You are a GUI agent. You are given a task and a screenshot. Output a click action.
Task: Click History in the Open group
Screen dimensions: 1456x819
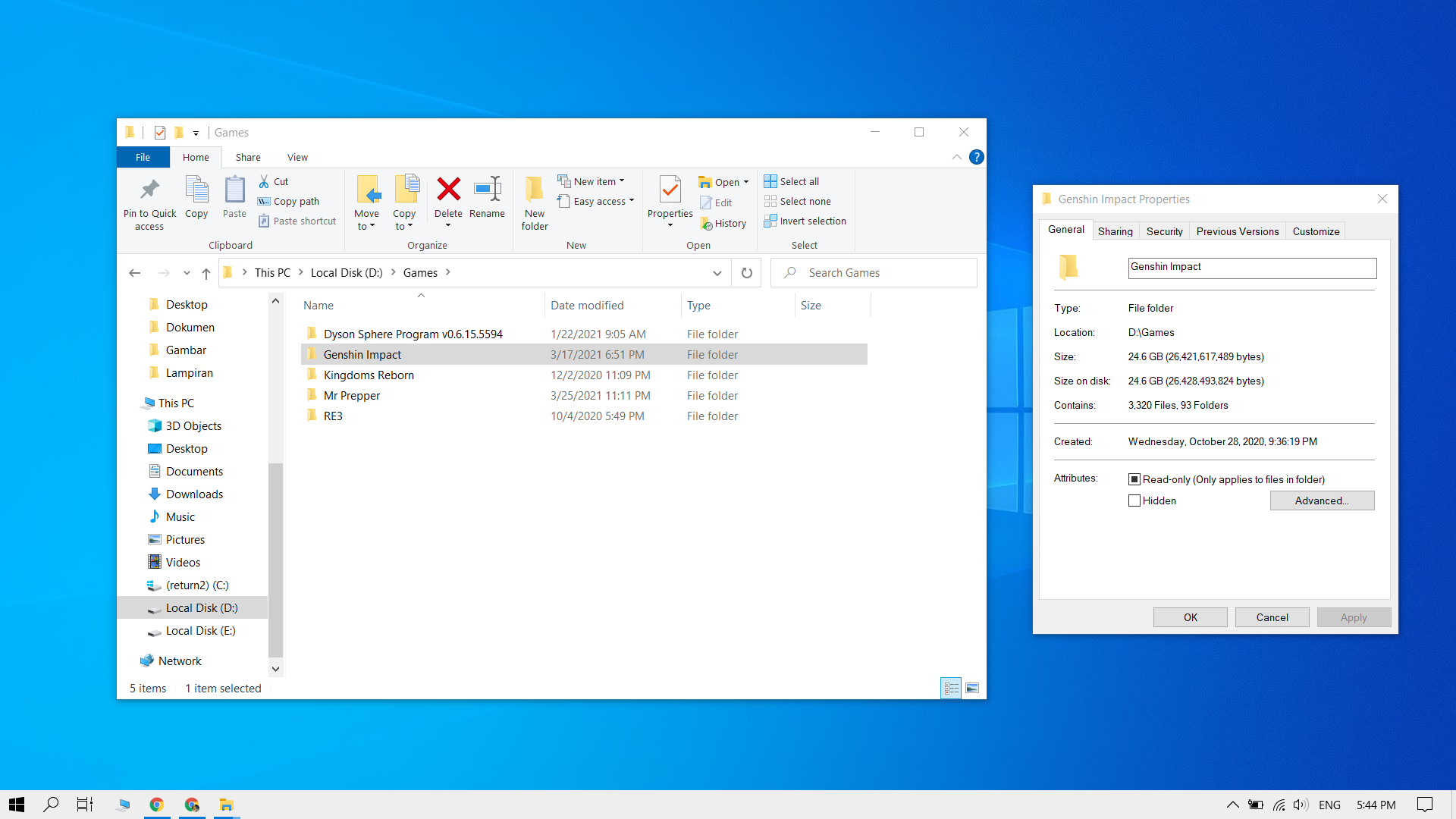click(723, 223)
